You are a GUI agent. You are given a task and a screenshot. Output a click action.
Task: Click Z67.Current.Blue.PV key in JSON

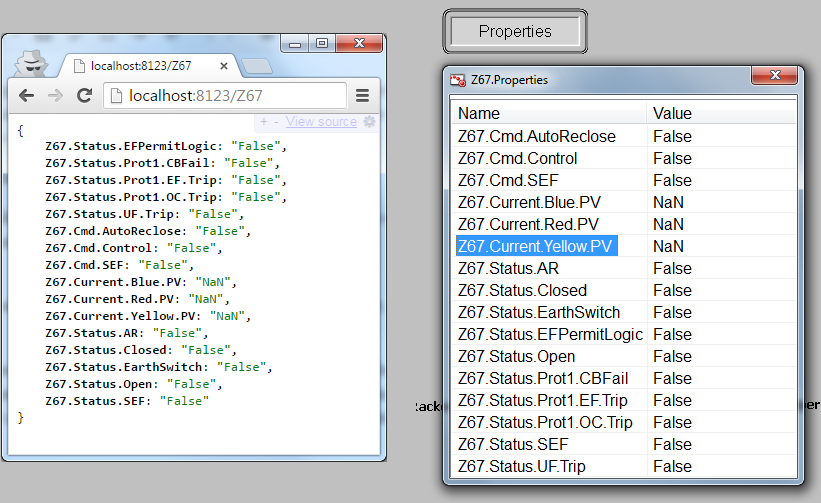point(113,282)
